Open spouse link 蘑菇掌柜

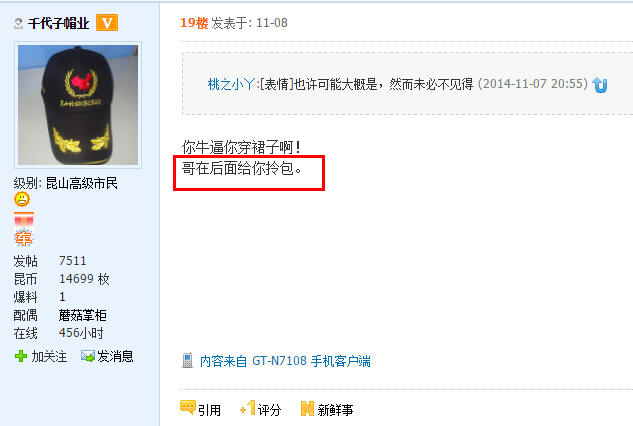[x=82, y=315]
